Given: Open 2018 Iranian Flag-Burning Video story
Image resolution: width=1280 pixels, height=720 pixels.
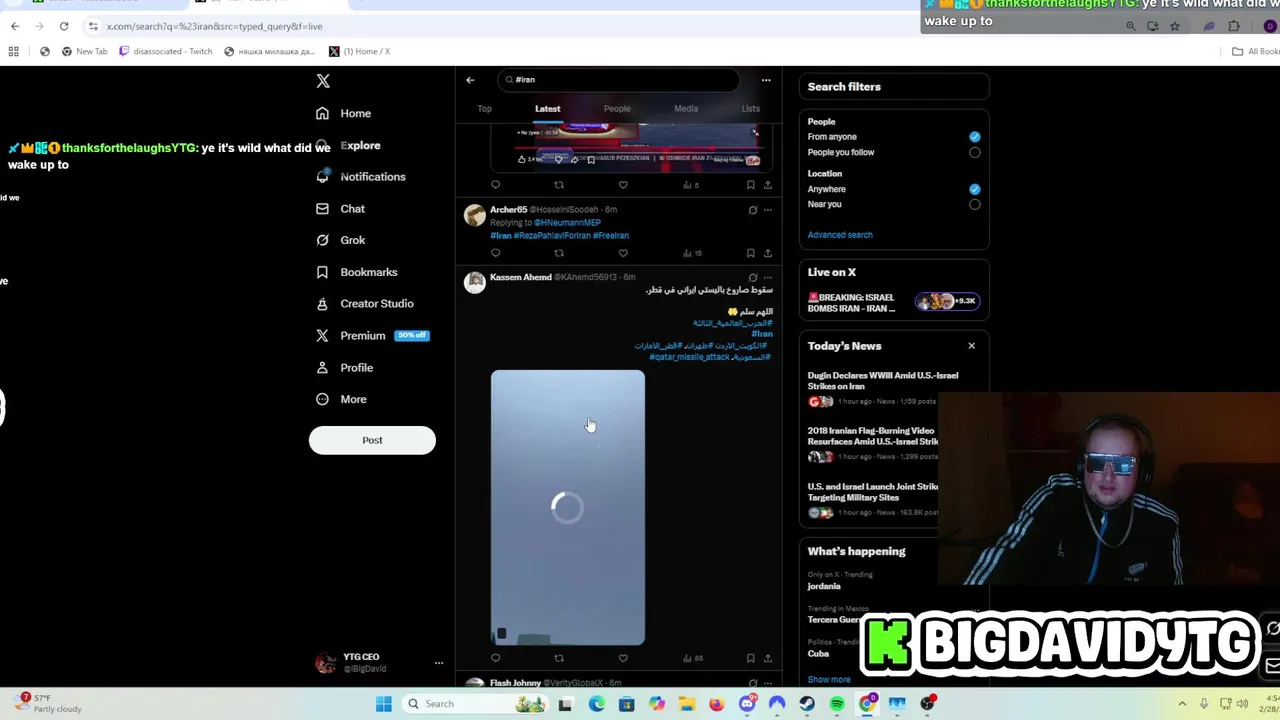Looking at the screenshot, I should [873, 436].
